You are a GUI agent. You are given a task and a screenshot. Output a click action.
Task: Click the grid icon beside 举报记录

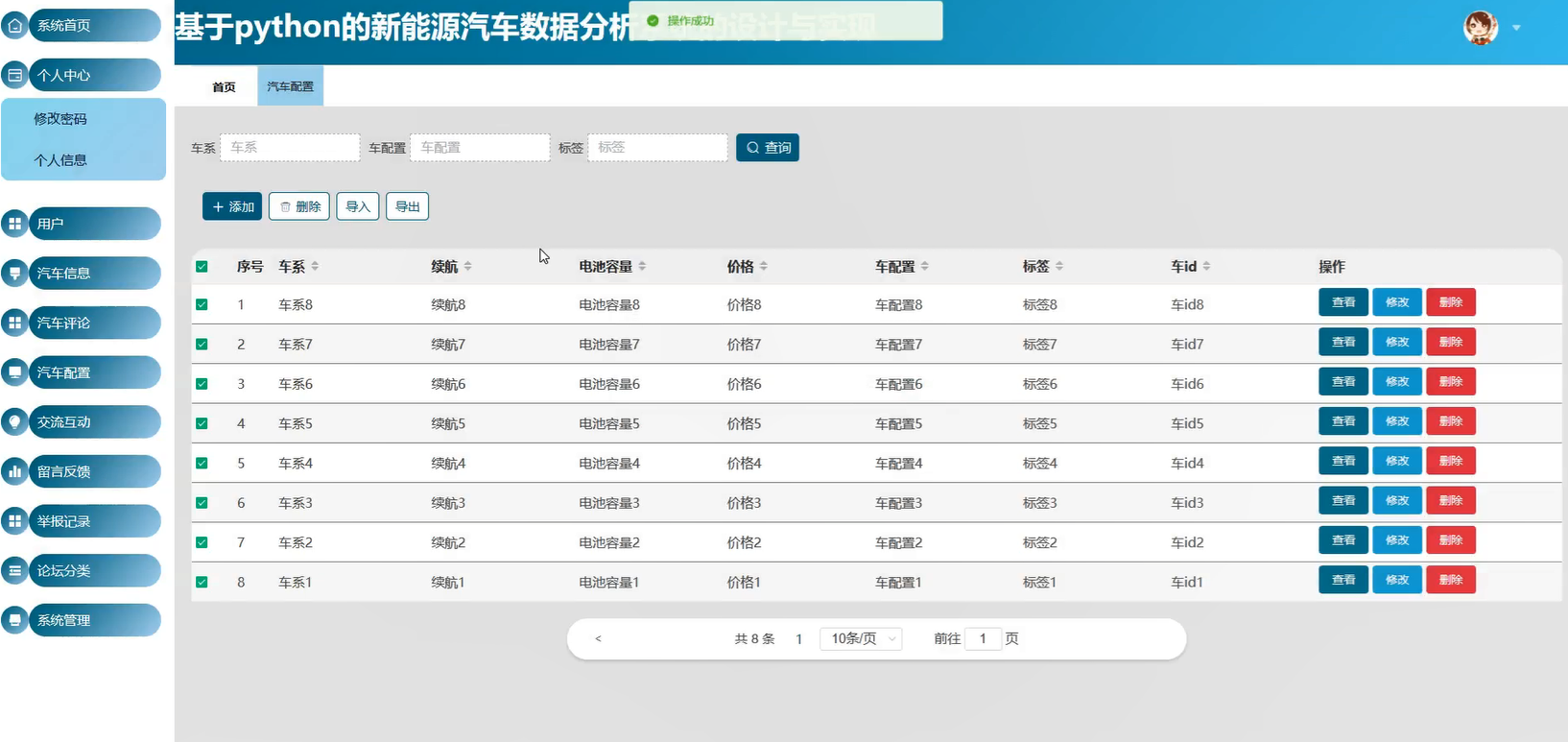pos(14,521)
